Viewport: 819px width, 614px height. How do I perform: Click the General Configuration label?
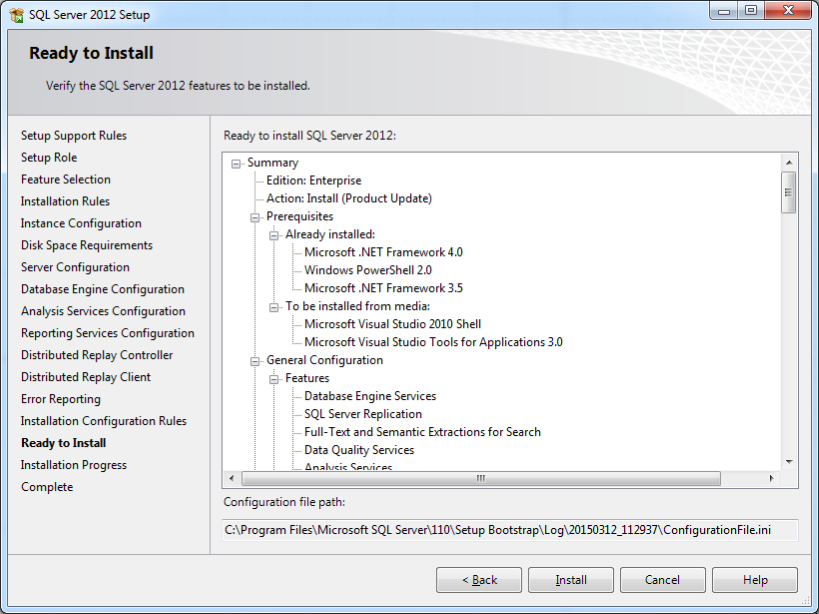pos(325,360)
